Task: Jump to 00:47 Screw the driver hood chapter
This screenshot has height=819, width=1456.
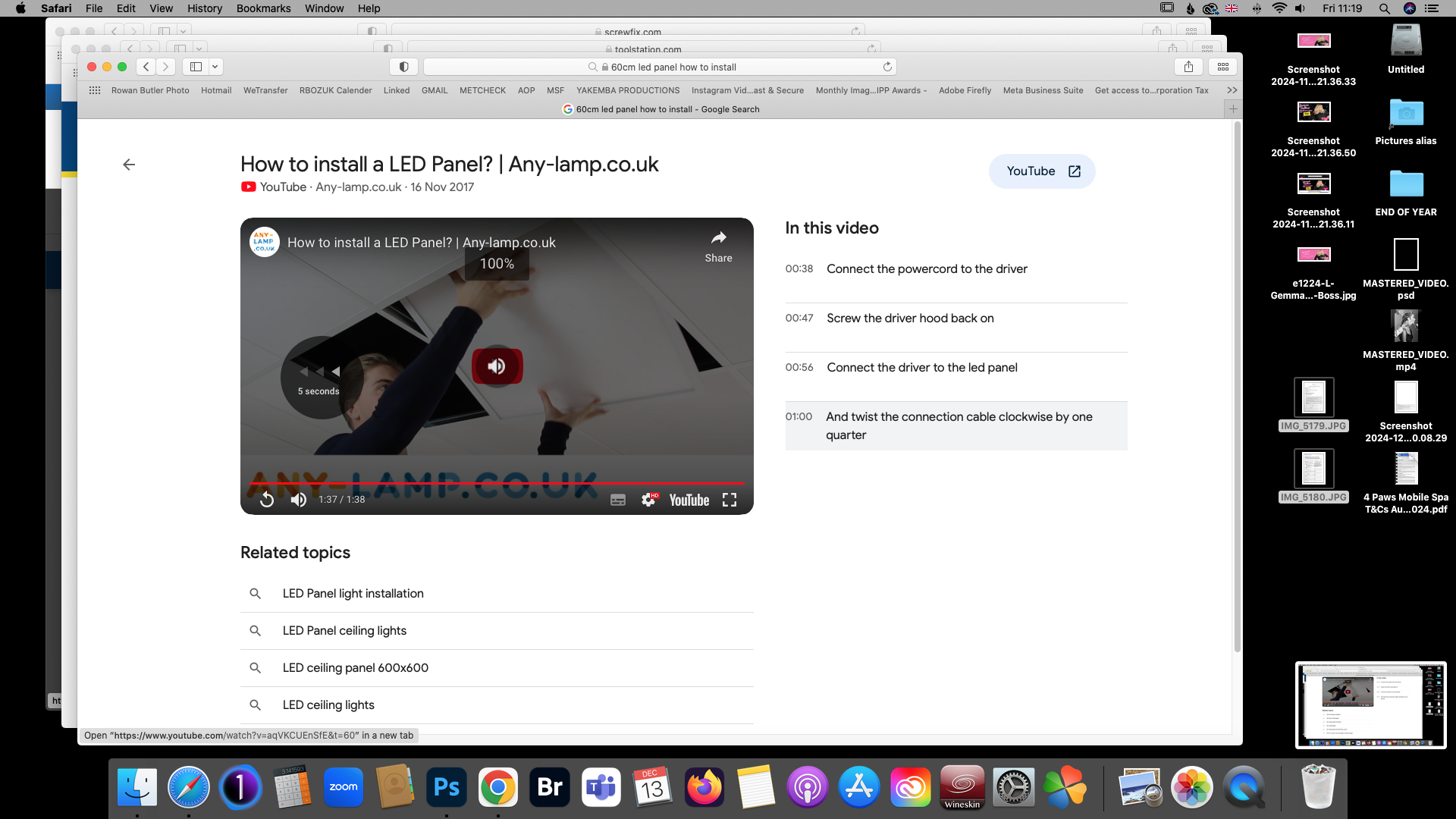Action: [910, 318]
